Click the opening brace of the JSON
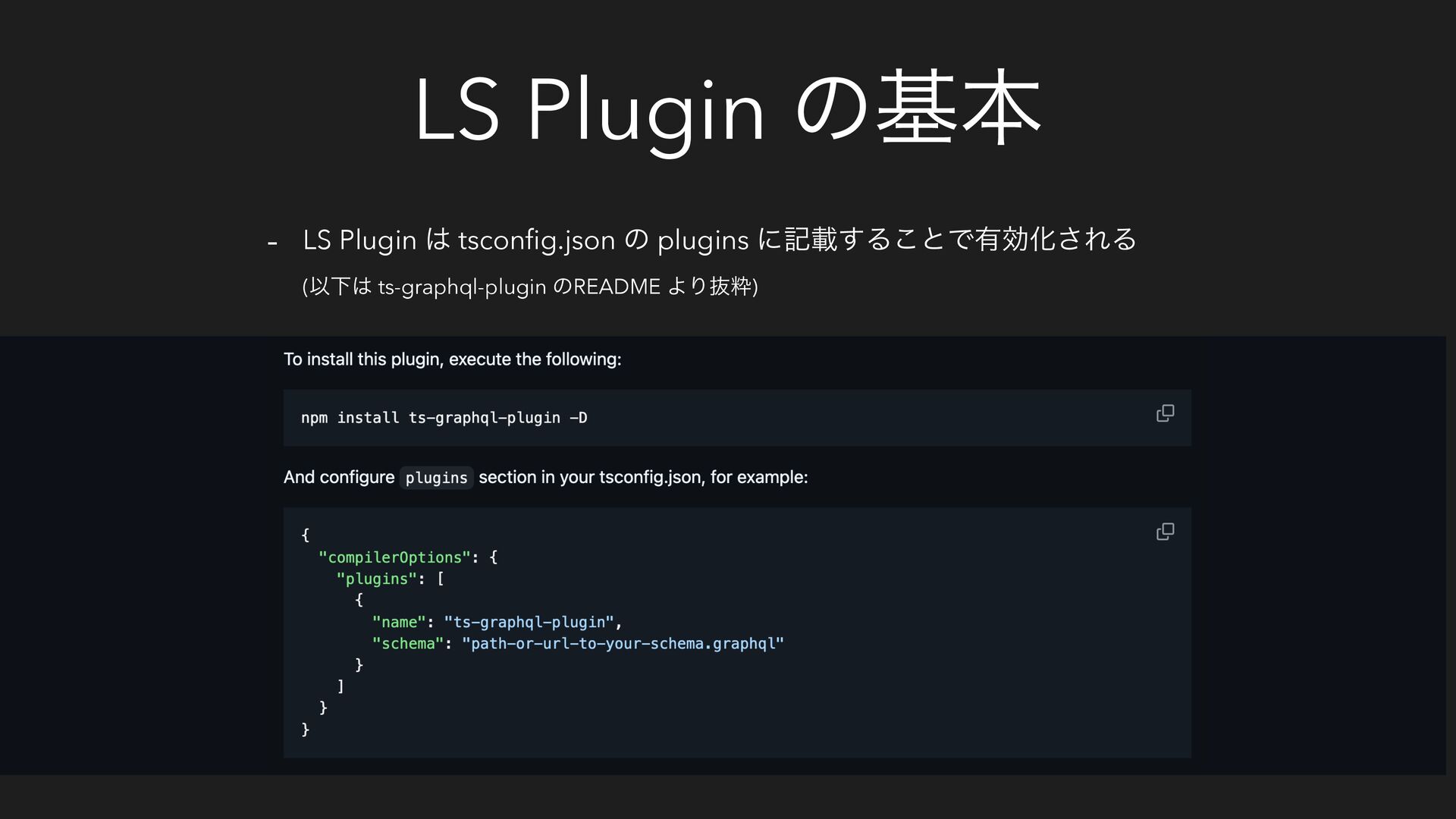1456x819 pixels. point(306,535)
